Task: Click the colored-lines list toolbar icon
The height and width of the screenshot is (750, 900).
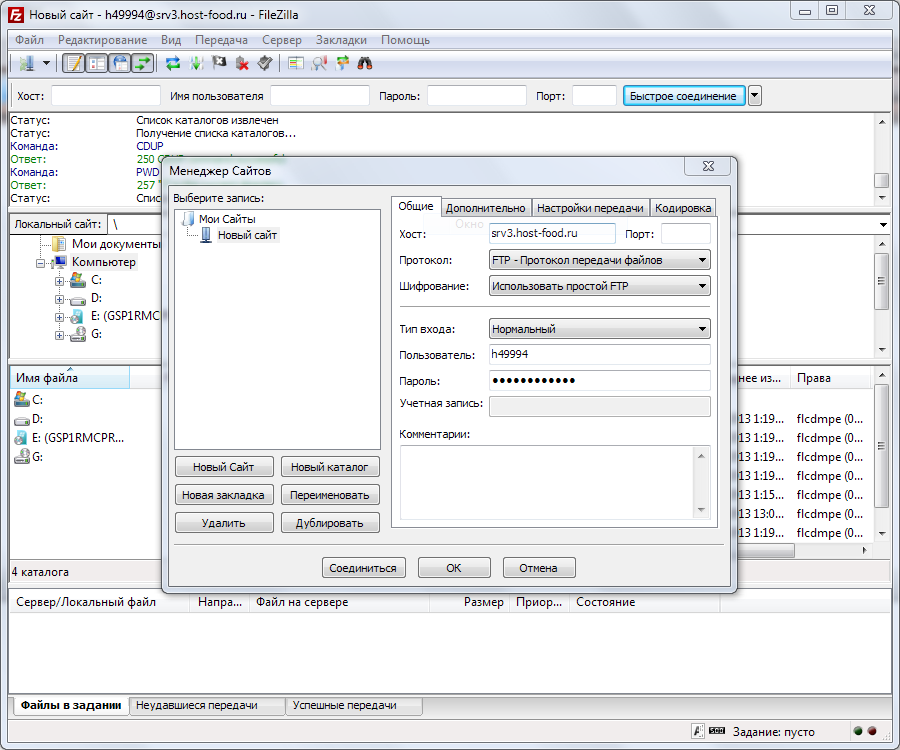Action: point(296,63)
